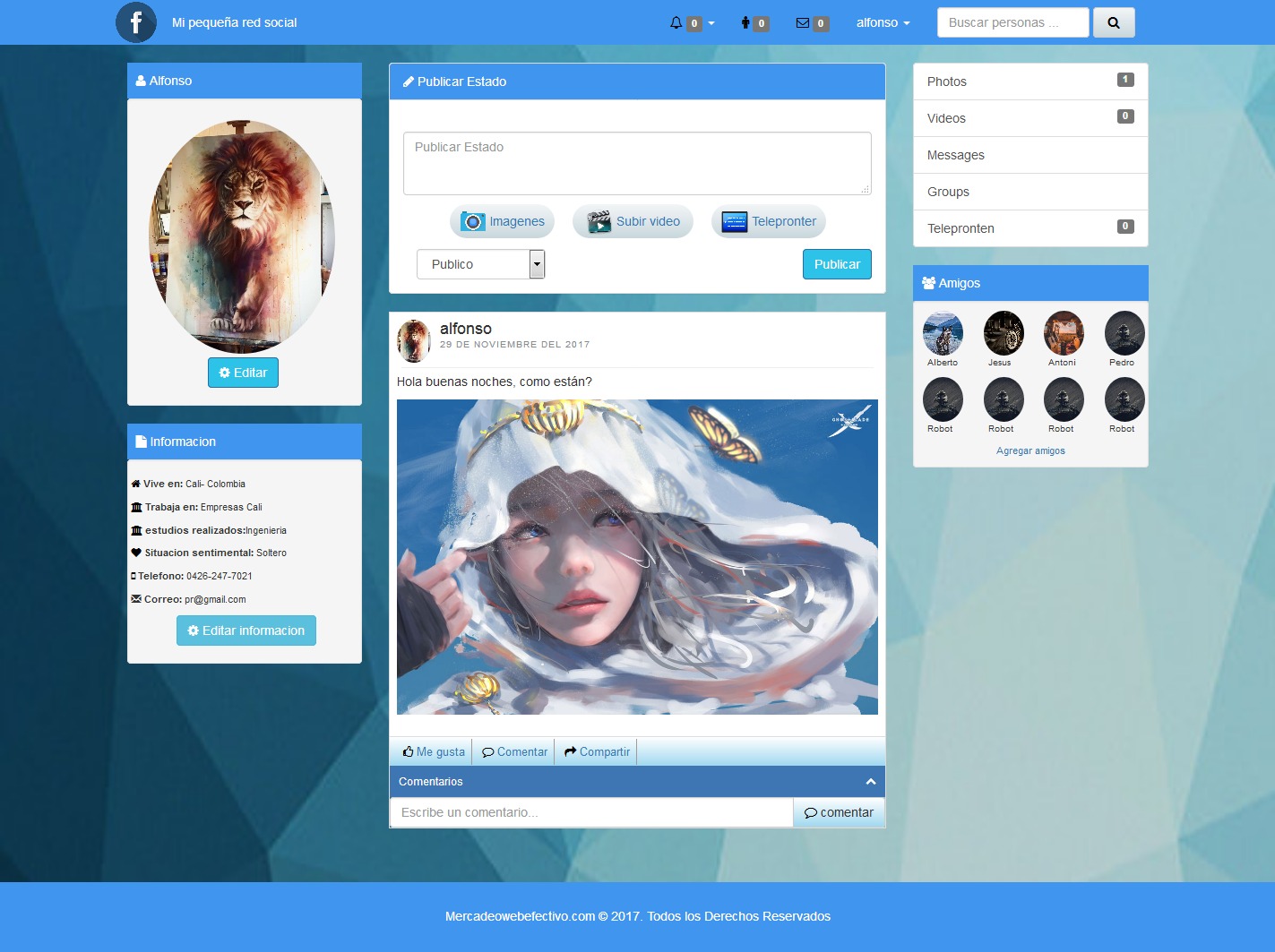The height and width of the screenshot is (952, 1275).
Task: Like the post with Me gusta
Action: pyautogui.click(x=434, y=752)
